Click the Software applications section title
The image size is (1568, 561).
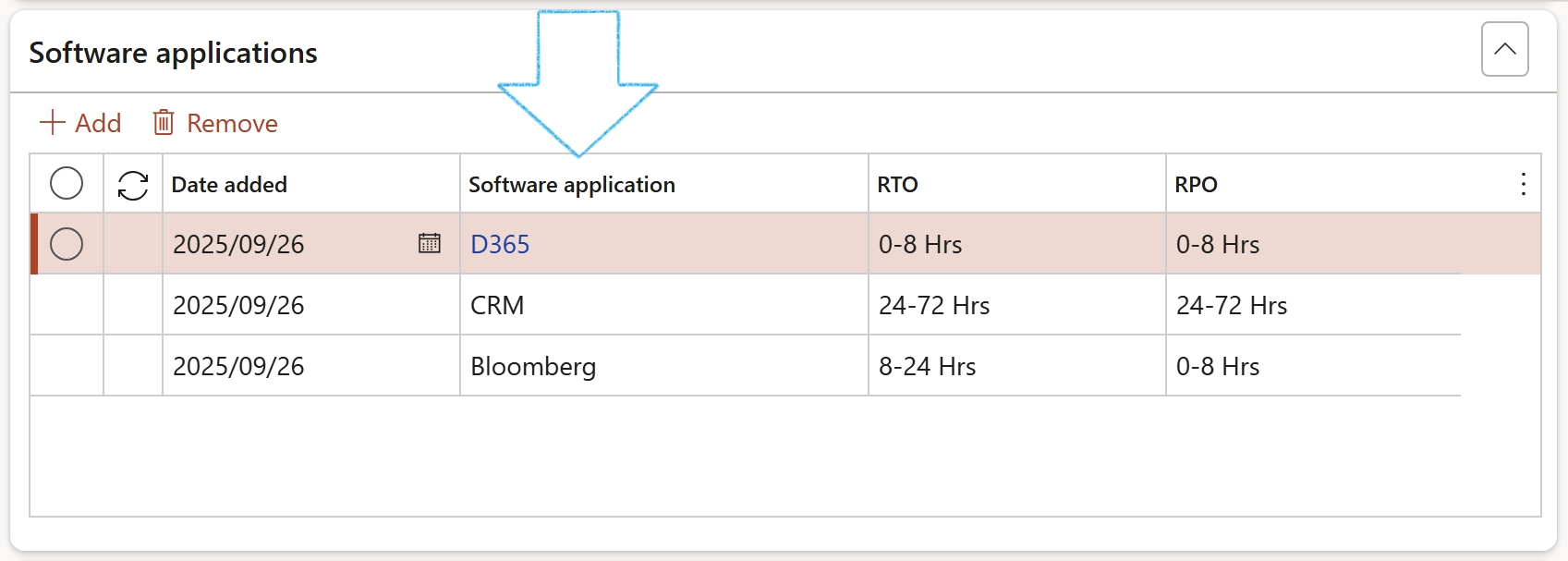[173, 53]
